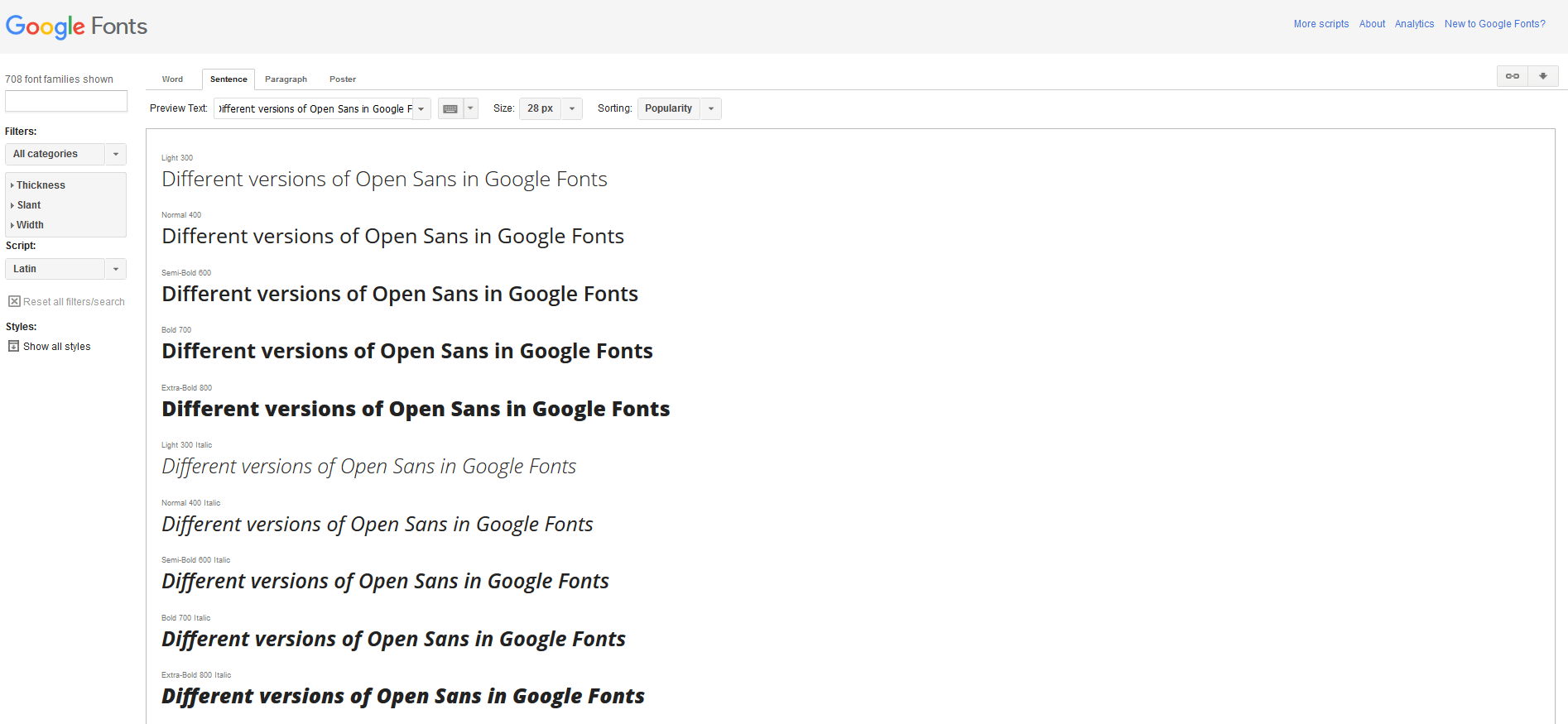Open the More scripts link
Screen dimensions: 1568x724
tap(1321, 24)
